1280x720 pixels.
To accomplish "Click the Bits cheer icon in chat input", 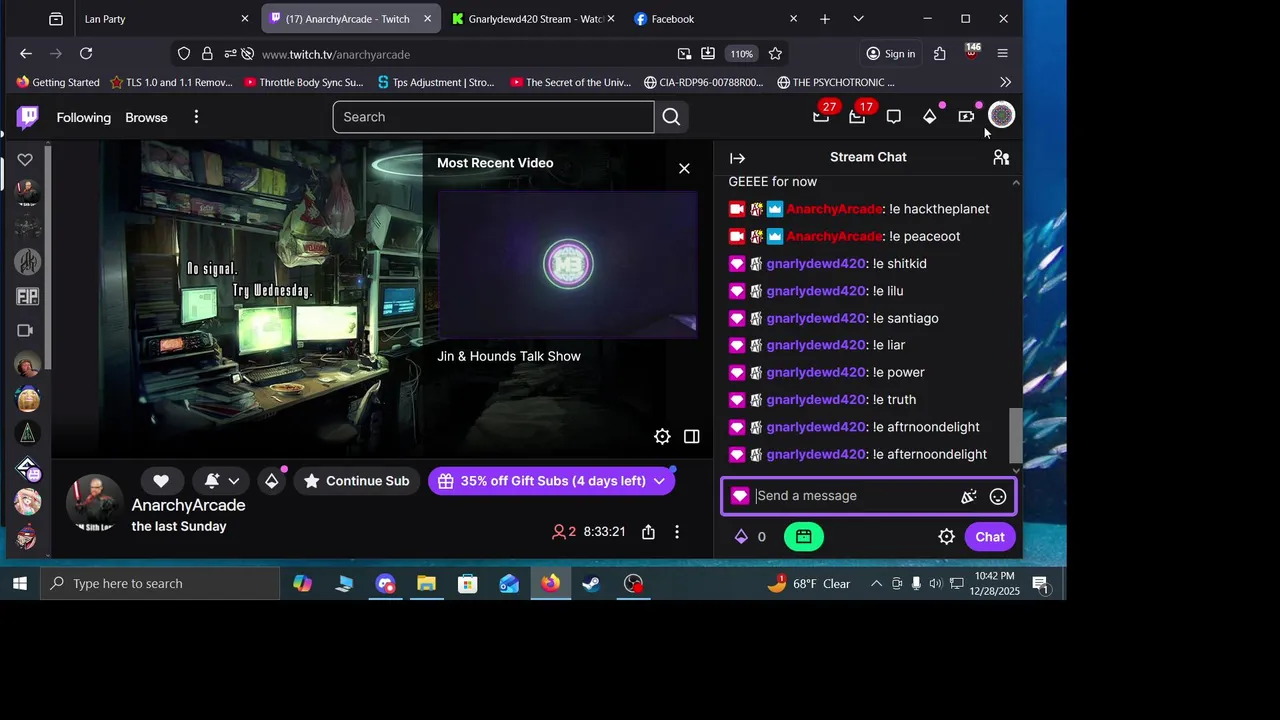I will point(968,496).
